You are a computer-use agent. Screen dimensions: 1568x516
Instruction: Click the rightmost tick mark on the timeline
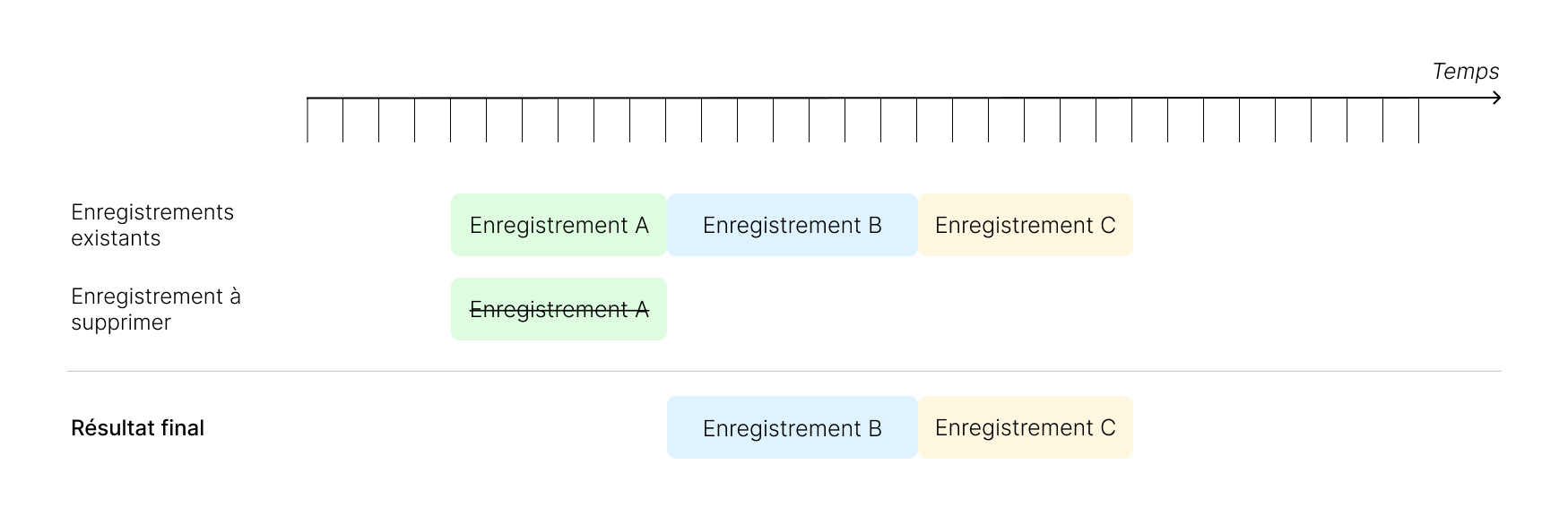1419,121
